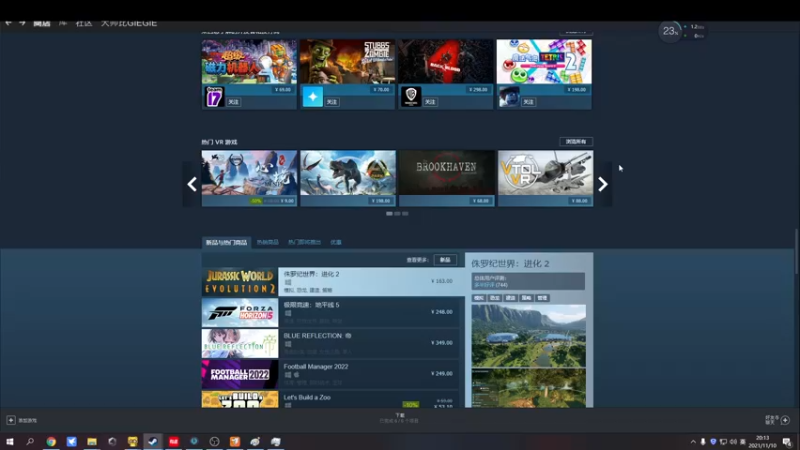Open the Windows notification center icon

[x=787, y=442]
